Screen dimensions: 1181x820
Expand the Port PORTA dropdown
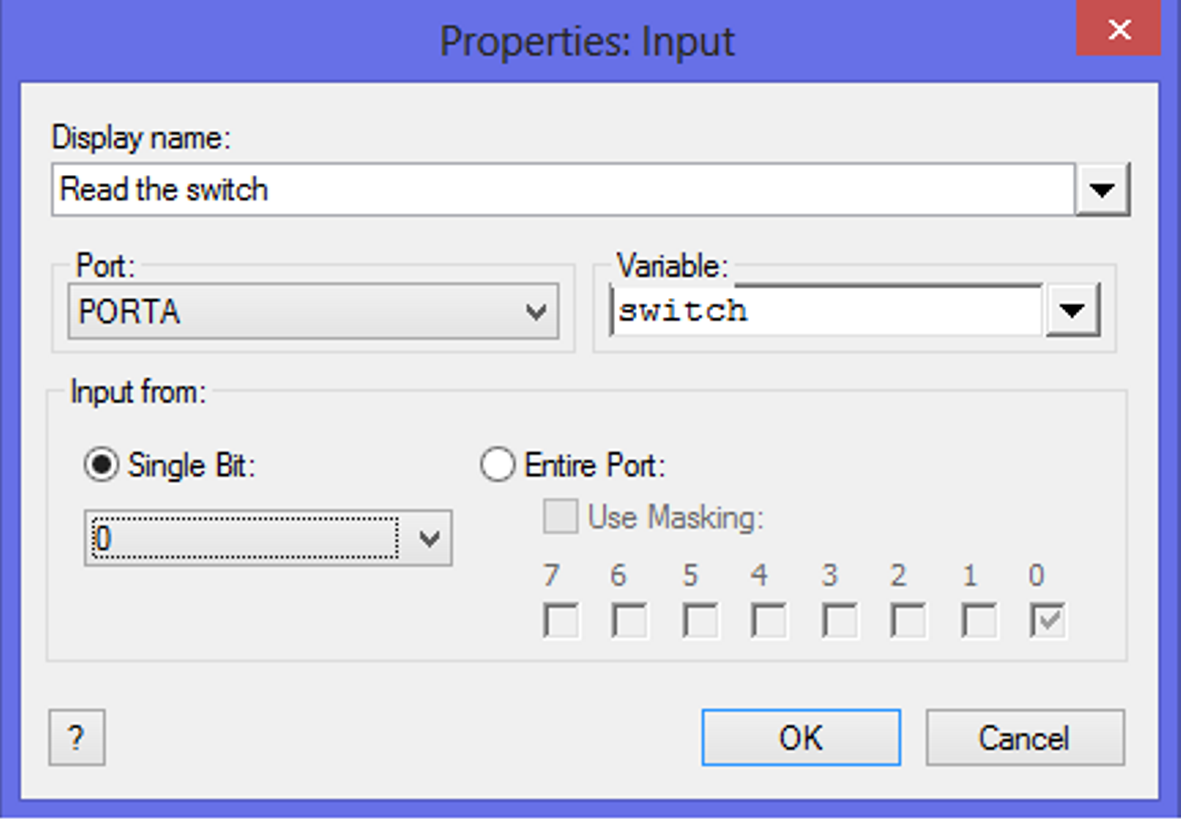pyautogui.click(x=536, y=312)
